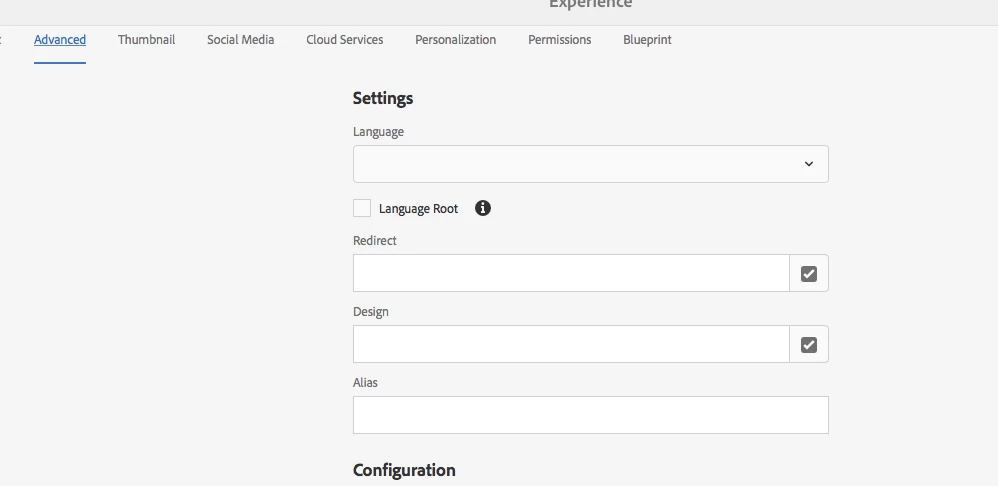
Task: Open the Thumbnail tab
Action: (x=146, y=40)
